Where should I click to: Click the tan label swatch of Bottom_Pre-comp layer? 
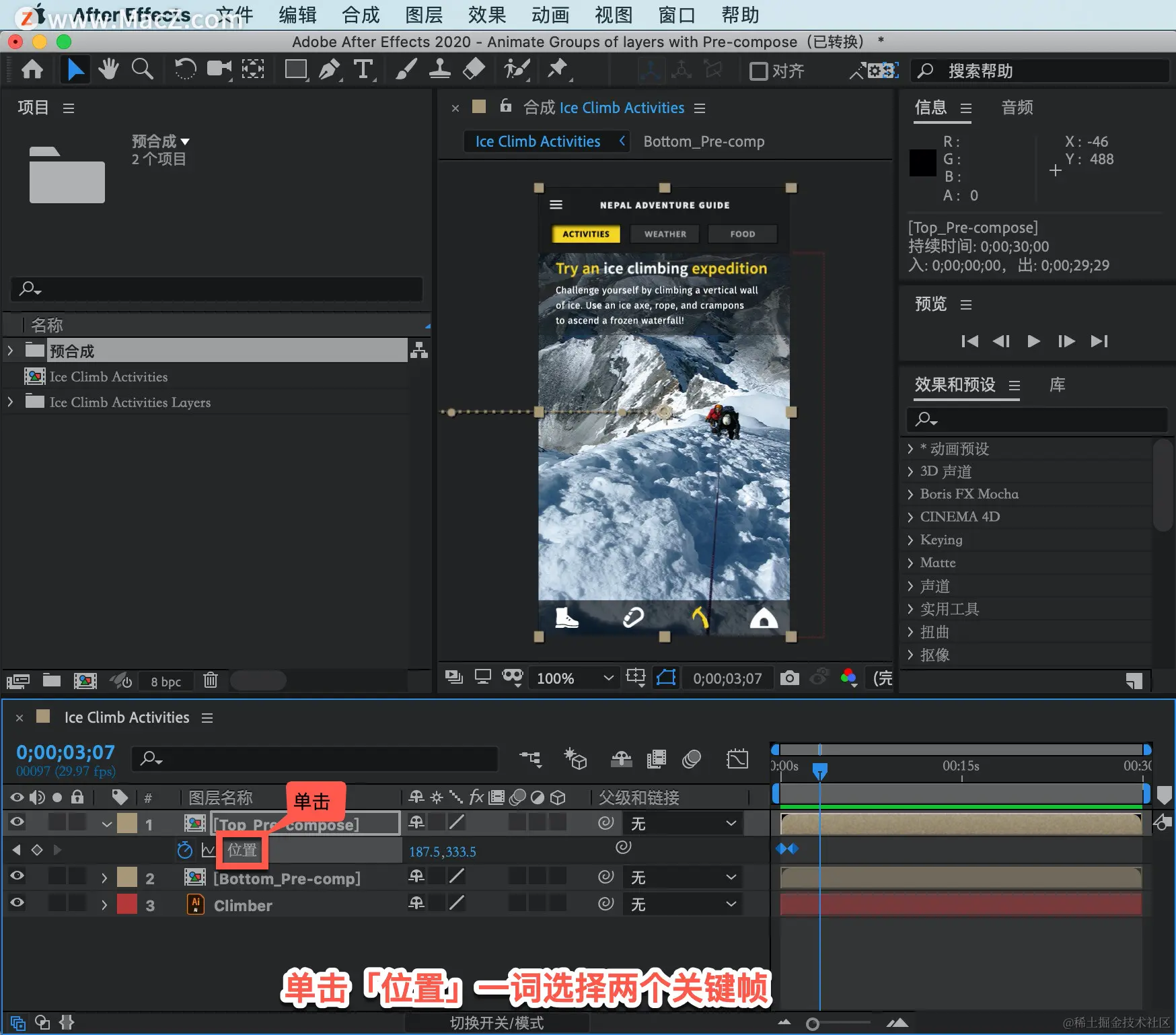coord(126,877)
